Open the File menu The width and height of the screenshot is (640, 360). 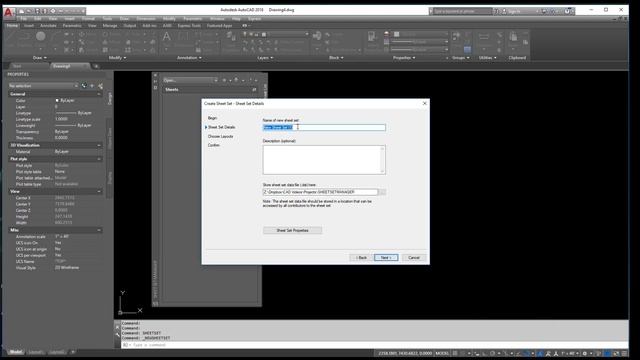click(x=24, y=19)
